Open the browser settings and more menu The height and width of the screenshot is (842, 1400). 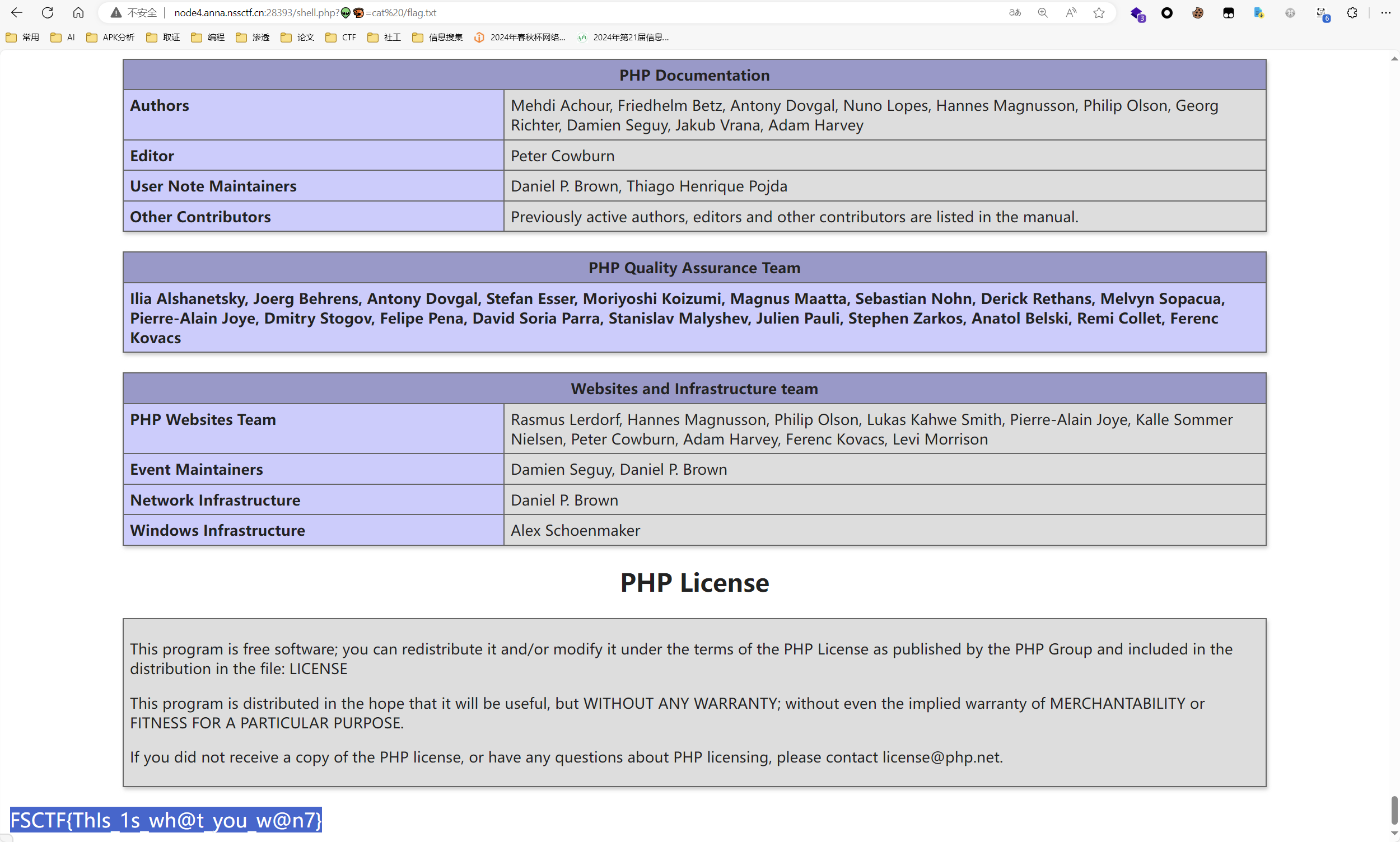tap(1385, 12)
